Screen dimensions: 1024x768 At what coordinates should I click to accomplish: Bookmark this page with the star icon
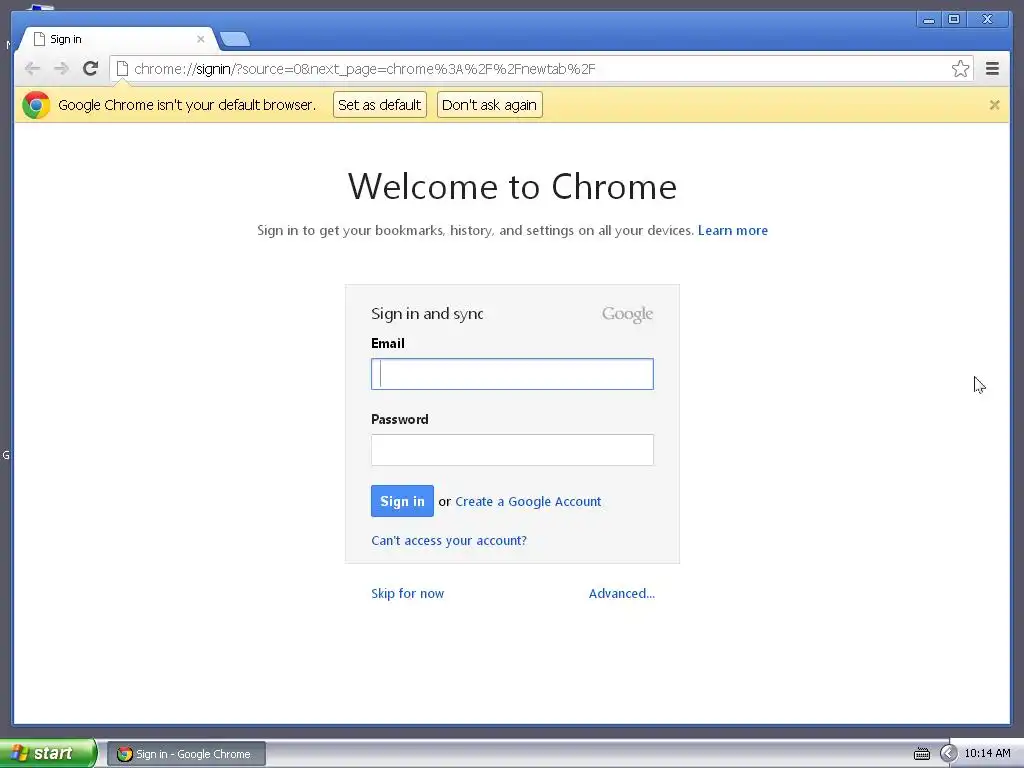(960, 69)
